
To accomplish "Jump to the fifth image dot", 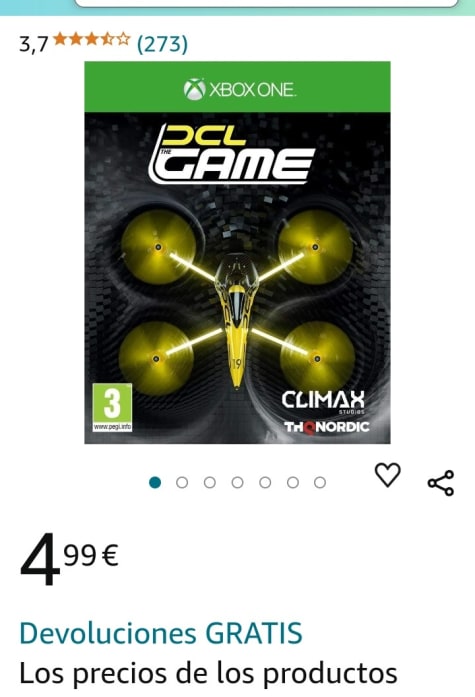I will (x=265, y=482).
